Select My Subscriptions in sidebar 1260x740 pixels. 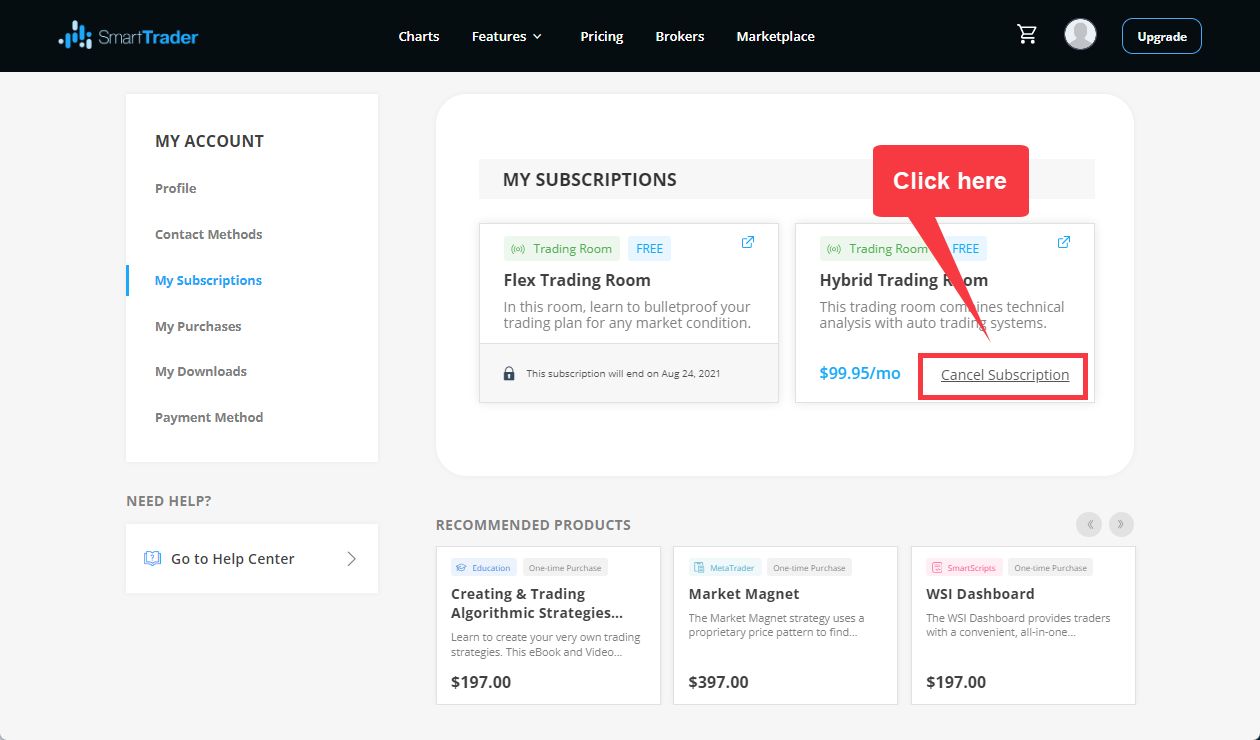click(x=208, y=280)
